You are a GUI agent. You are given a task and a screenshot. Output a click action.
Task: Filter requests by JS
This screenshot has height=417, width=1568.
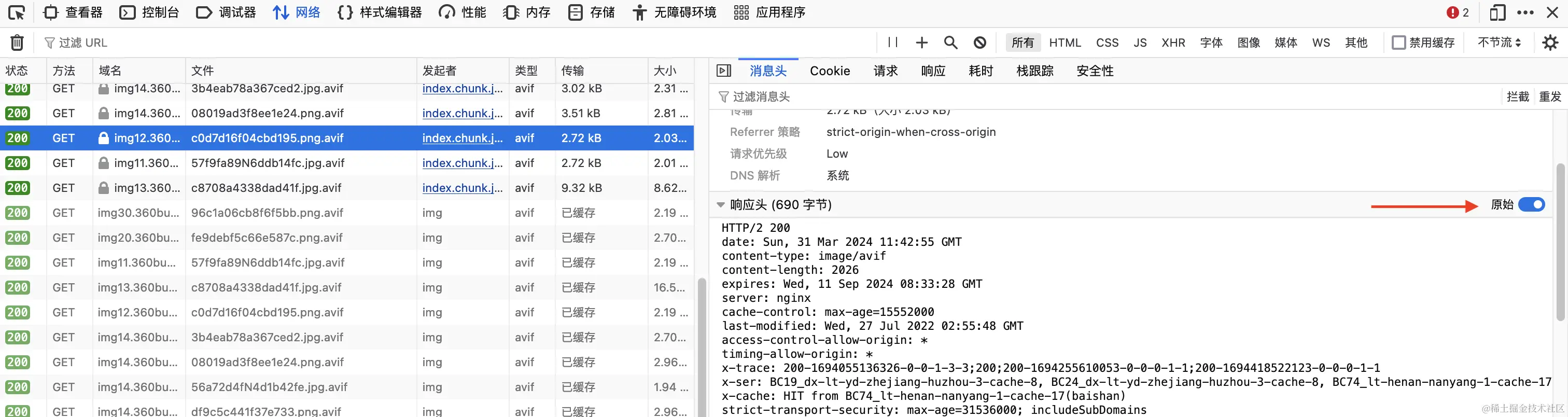tap(1140, 43)
